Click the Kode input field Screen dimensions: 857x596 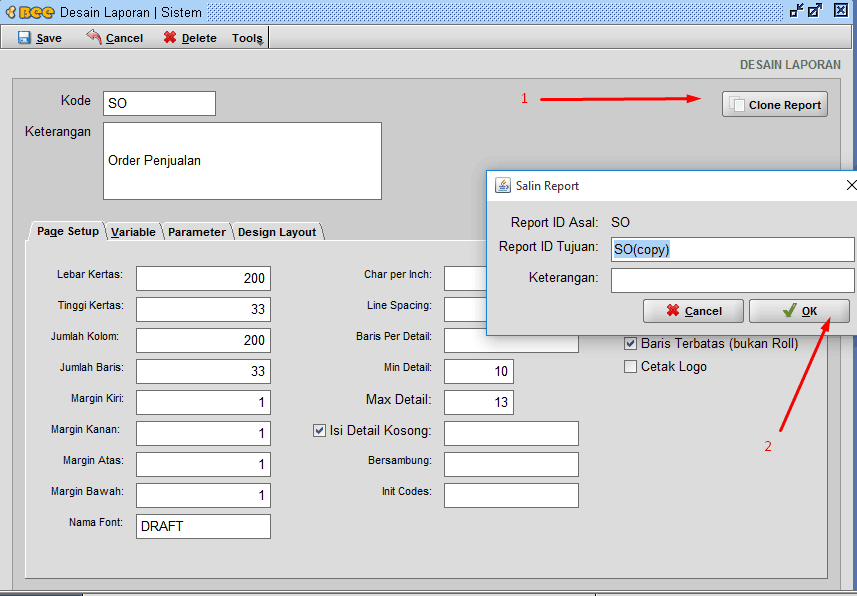[x=159, y=103]
